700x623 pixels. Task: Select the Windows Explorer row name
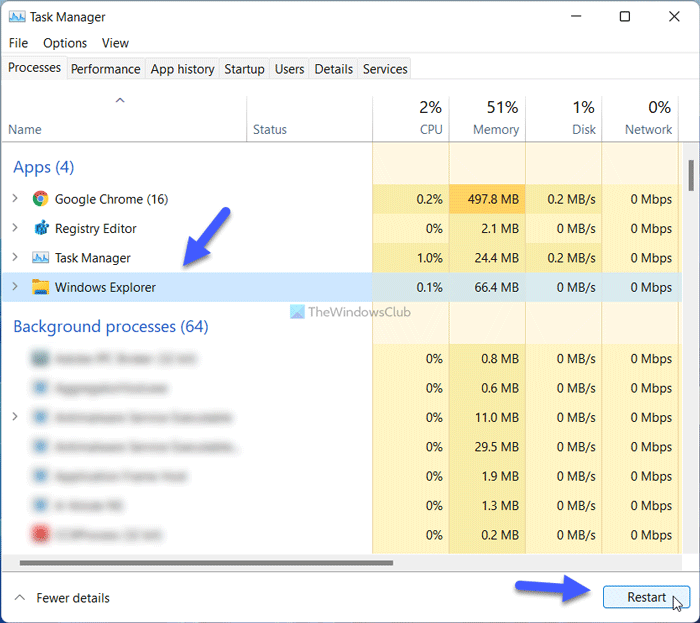105,287
